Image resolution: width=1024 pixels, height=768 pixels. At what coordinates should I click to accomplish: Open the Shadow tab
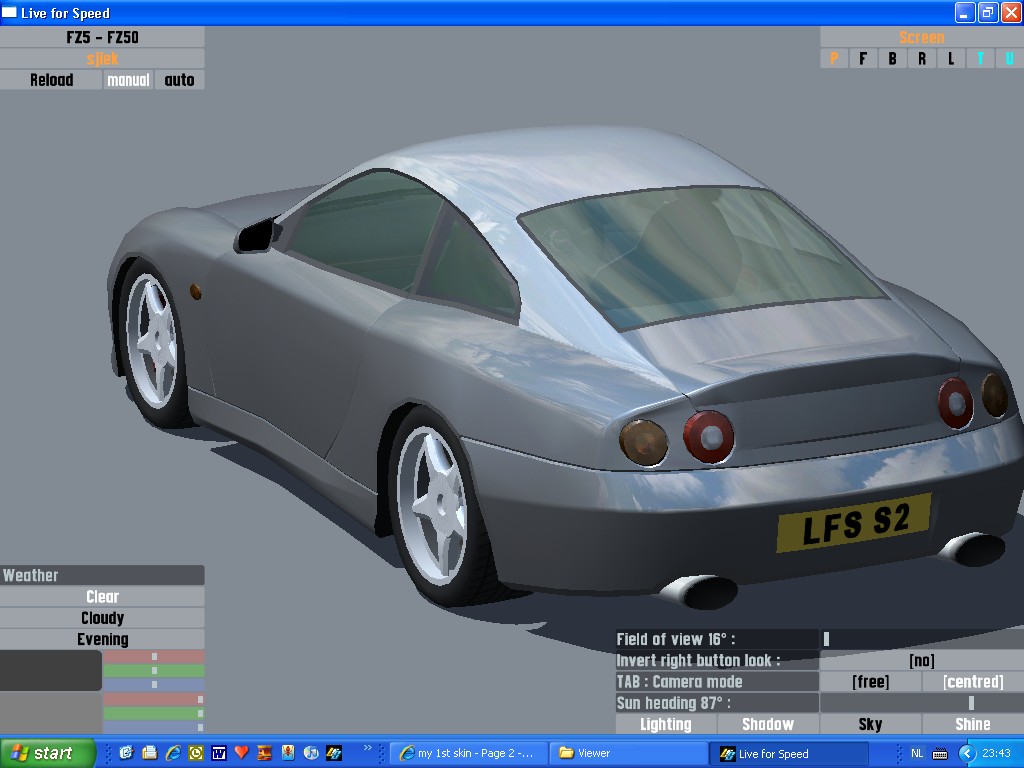pyautogui.click(x=768, y=724)
